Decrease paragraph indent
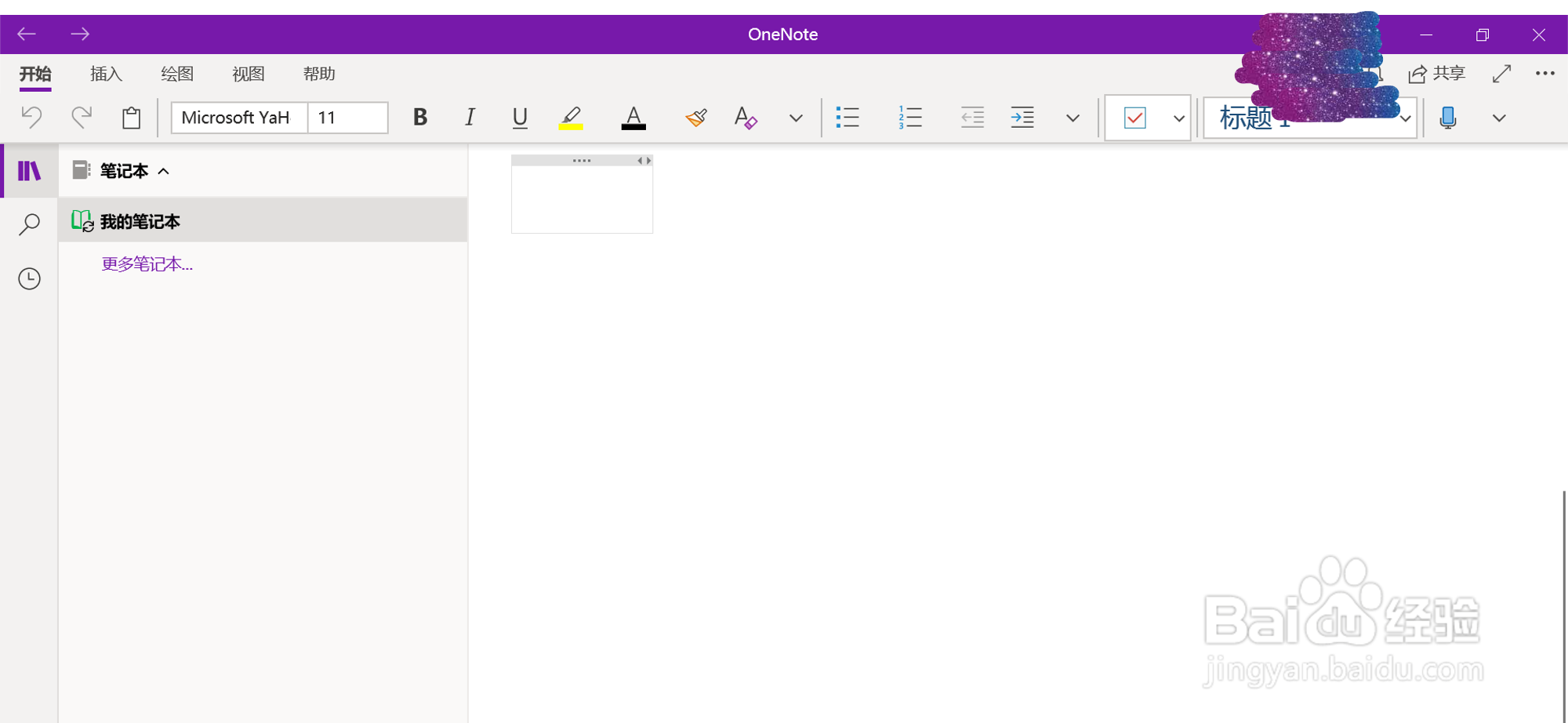 coord(972,118)
